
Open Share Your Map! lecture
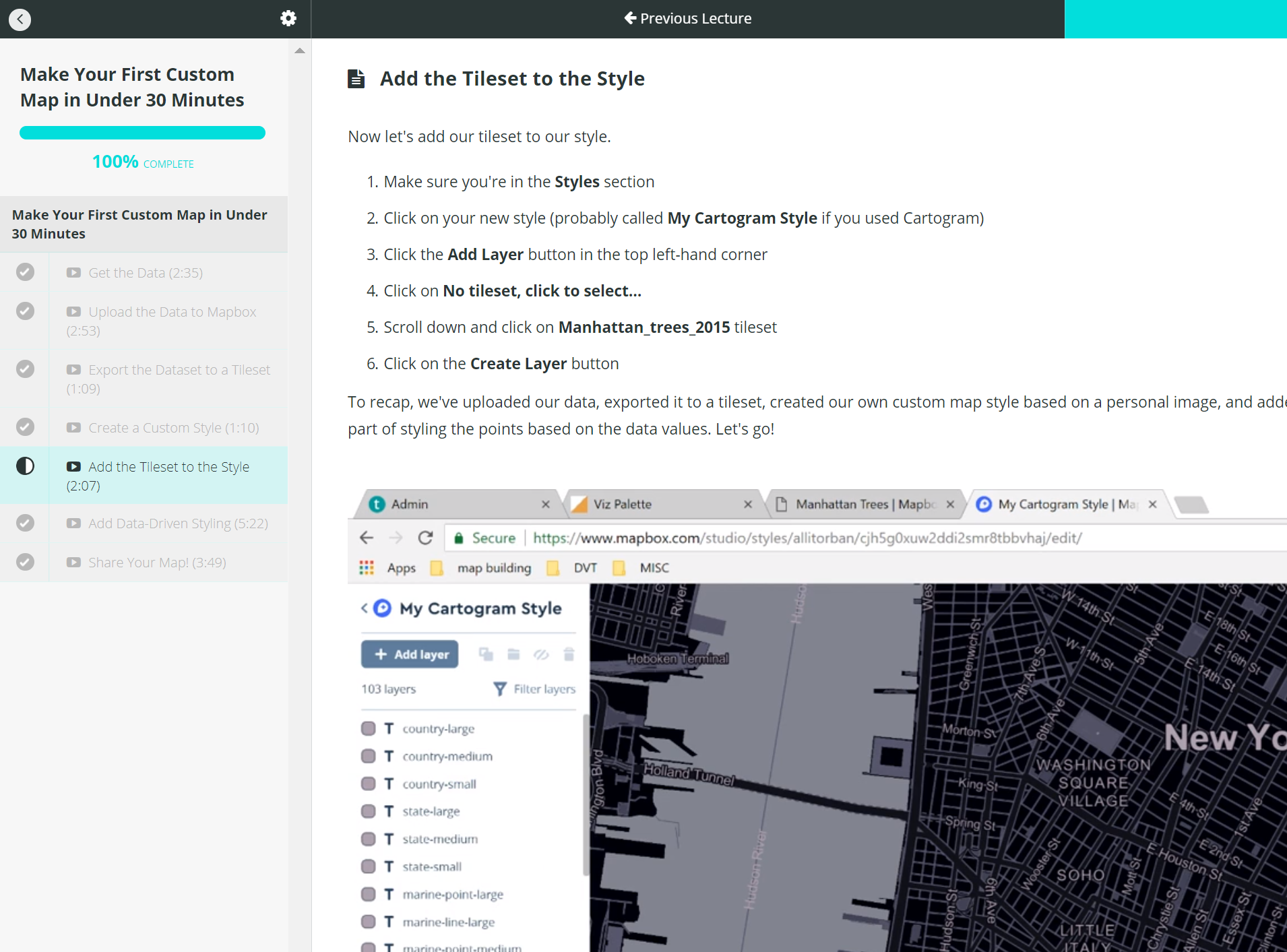[146, 563]
